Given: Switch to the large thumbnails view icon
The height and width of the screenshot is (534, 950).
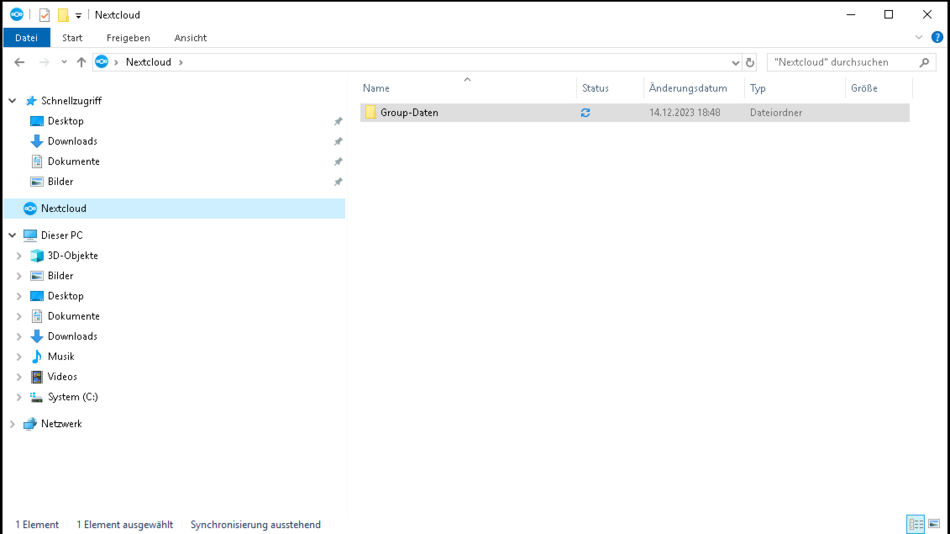Looking at the screenshot, I should [934, 524].
